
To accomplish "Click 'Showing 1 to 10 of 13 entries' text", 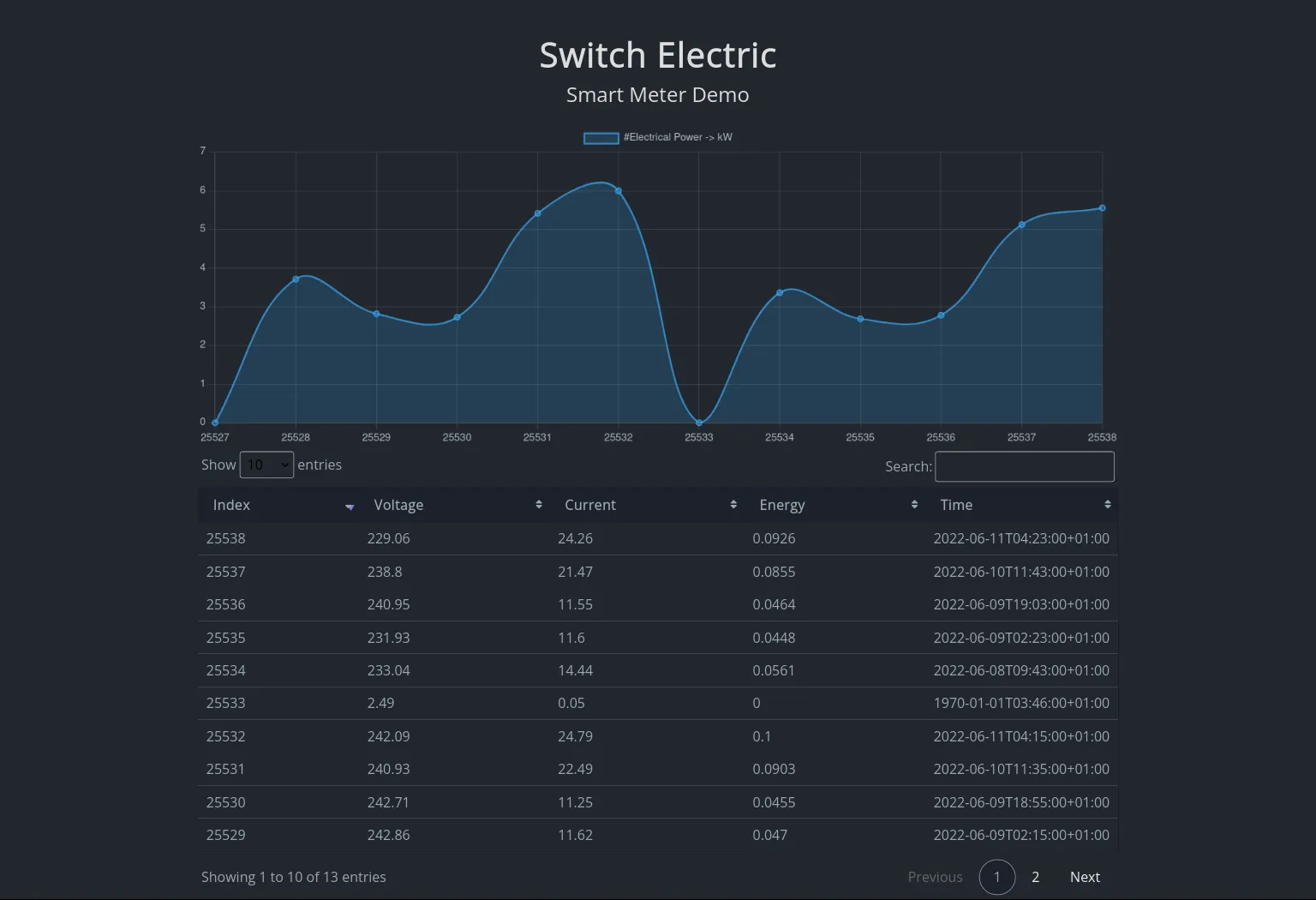I will tap(294, 877).
